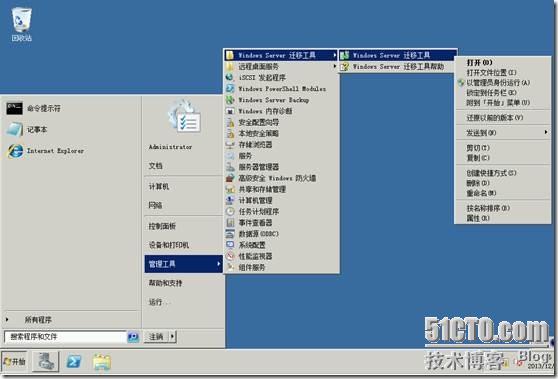This screenshot has width=558, height=379.
Task: Click the 事件查看器 icon
Action: 230,223
